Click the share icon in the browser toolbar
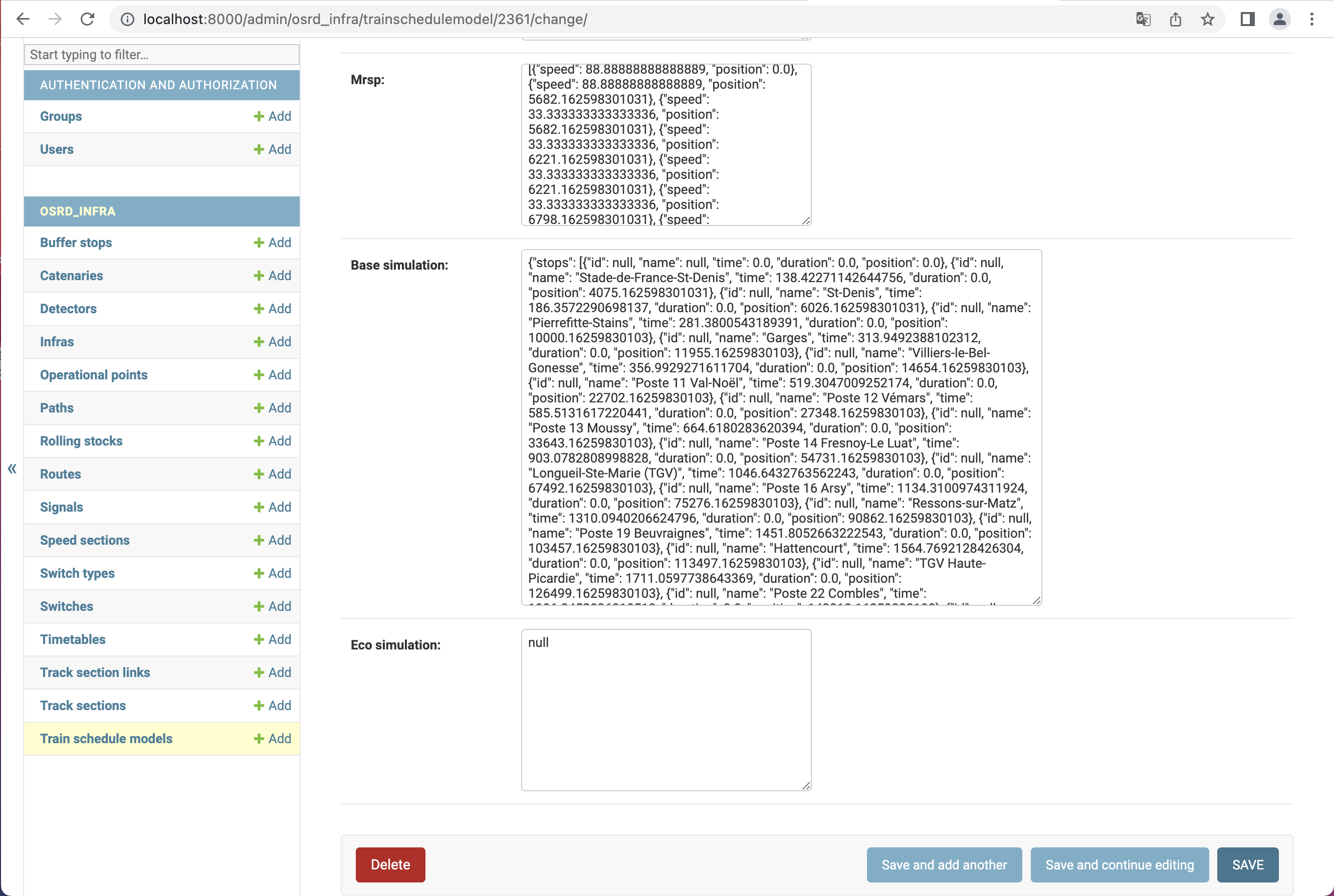1334x896 pixels. pos(1175,19)
